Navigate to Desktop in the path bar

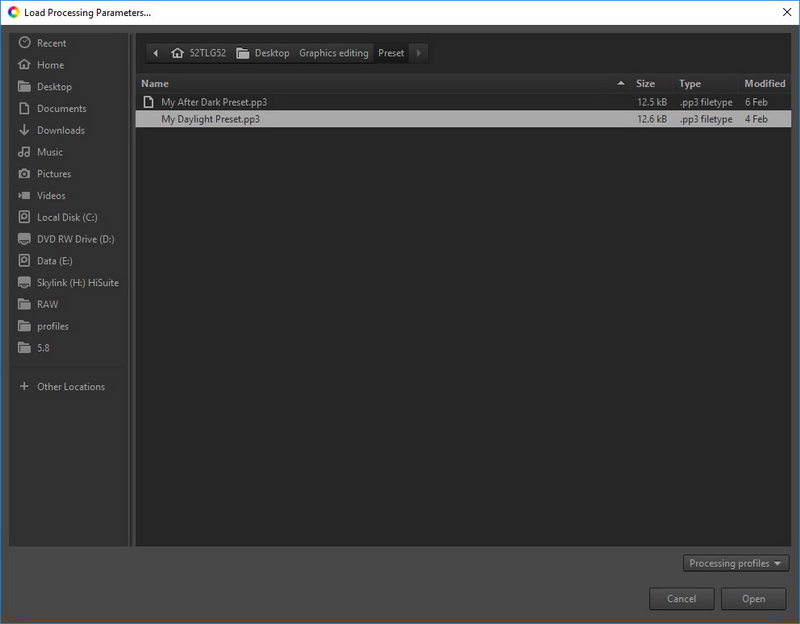(x=263, y=53)
